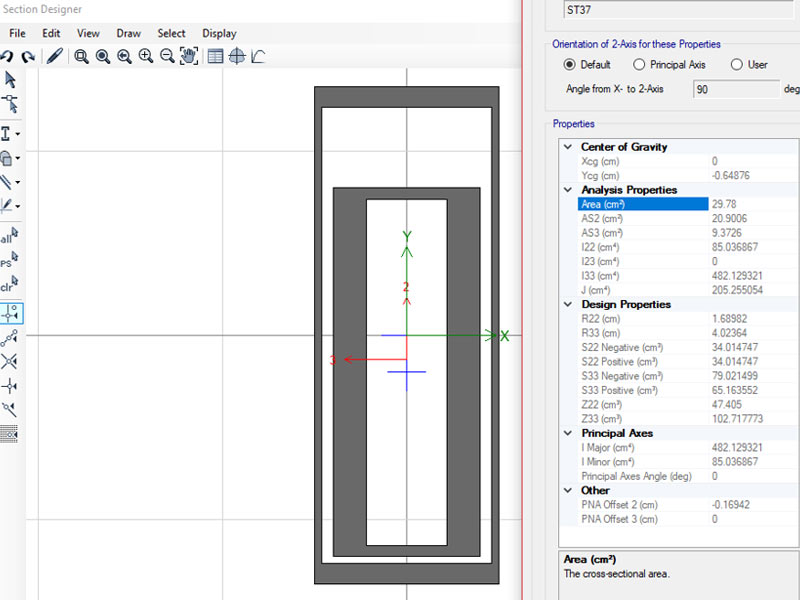Select the PNA Offset 2 (cm) row
The image size is (800, 600).
coord(688,505)
